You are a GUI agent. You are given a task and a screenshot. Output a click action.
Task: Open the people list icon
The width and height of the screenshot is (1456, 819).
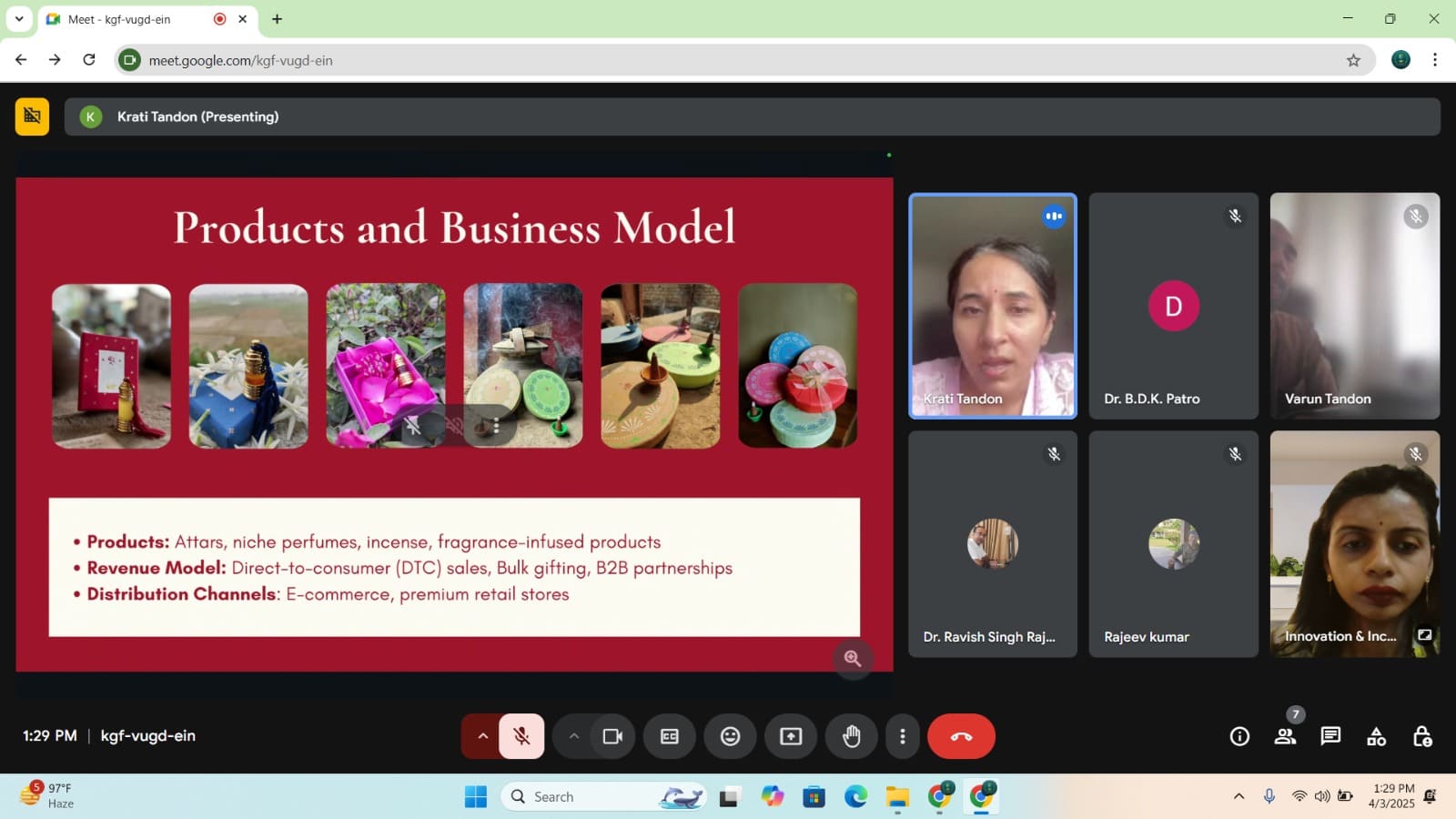[x=1285, y=736]
